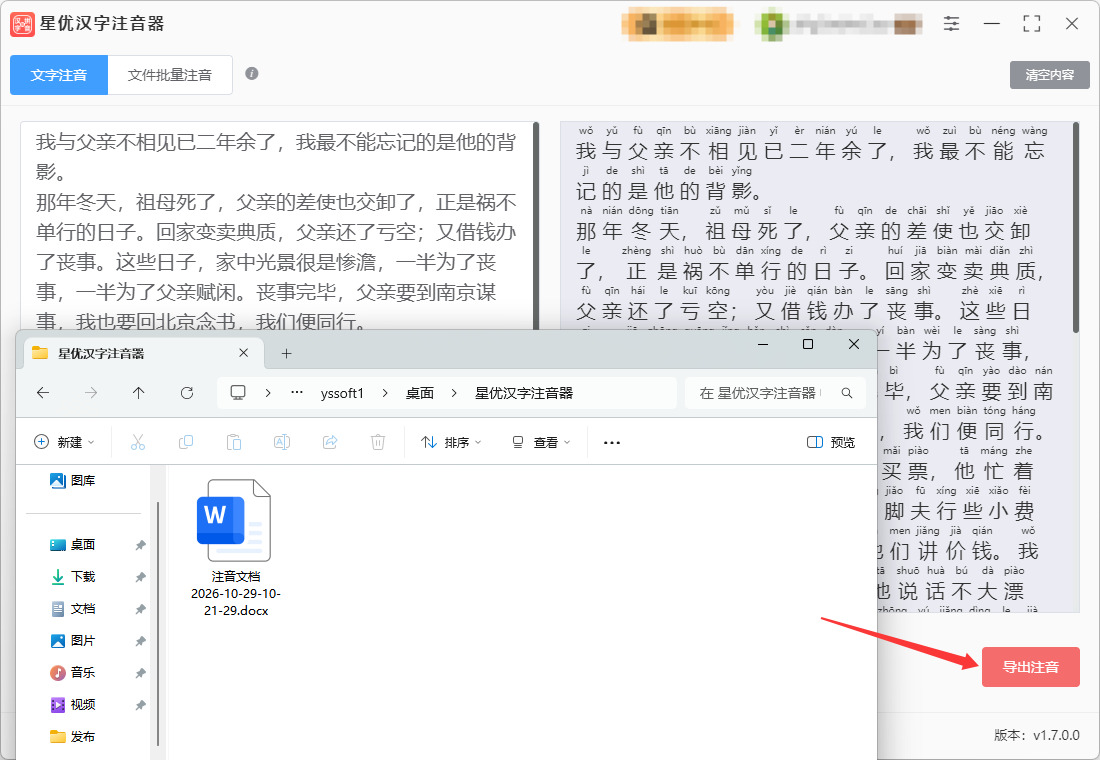Click the search magnifier icon in Explorer
The height and width of the screenshot is (760, 1100).
[x=847, y=393]
